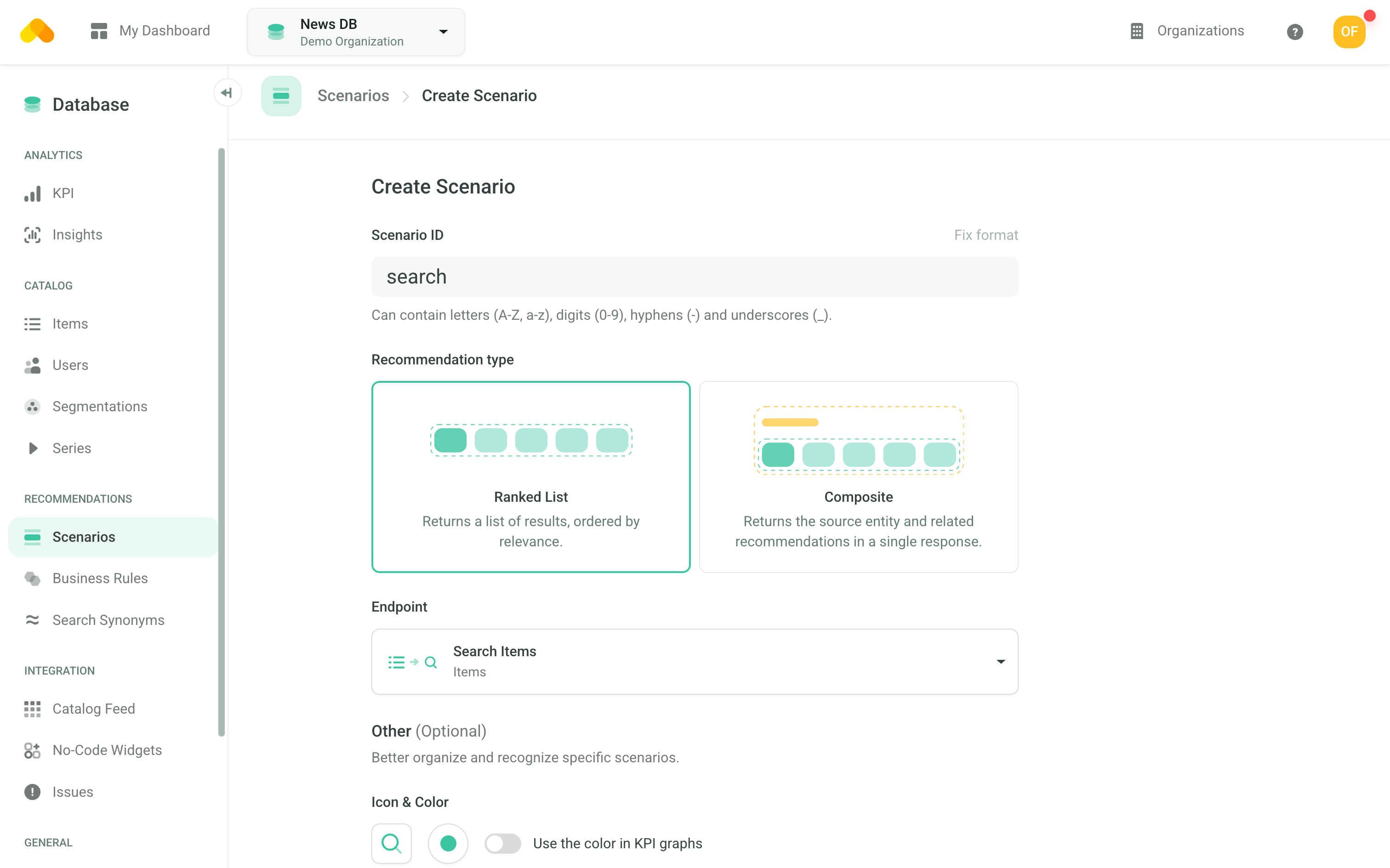Click the Business Rules hexagon icon
The width and height of the screenshot is (1390, 868).
pos(33,578)
